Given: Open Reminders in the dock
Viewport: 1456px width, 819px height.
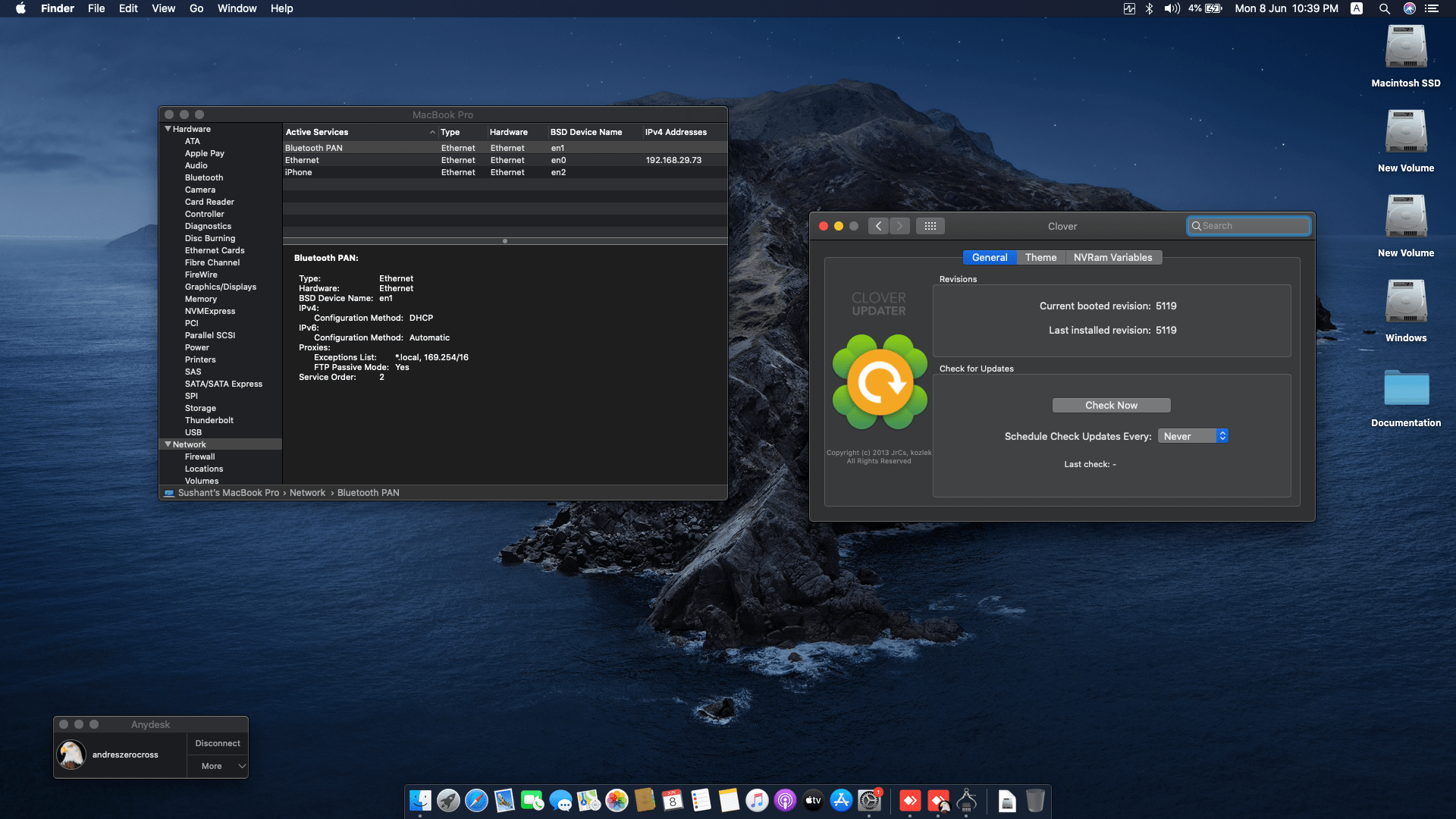Looking at the screenshot, I should click(x=701, y=801).
